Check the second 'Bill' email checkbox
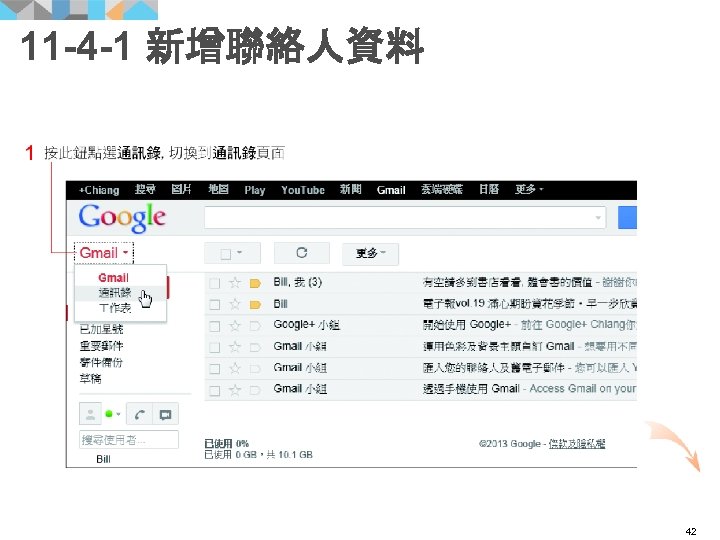 point(214,304)
